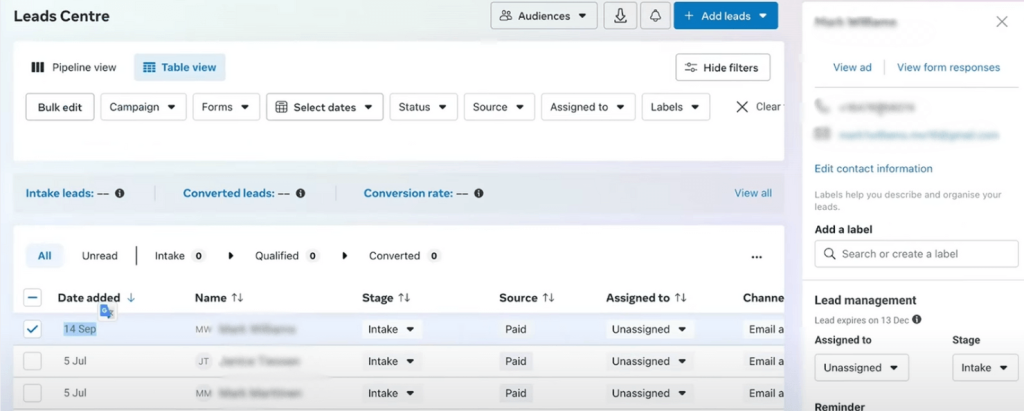1024x411 pixels.
Task: Sort the Stage column
Action: click(404, 298)
